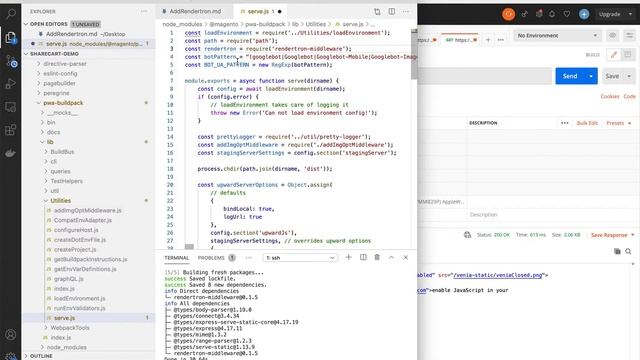Expand the peregrine folder
Screen dimensions: 640x360
(x=56, y=93)
